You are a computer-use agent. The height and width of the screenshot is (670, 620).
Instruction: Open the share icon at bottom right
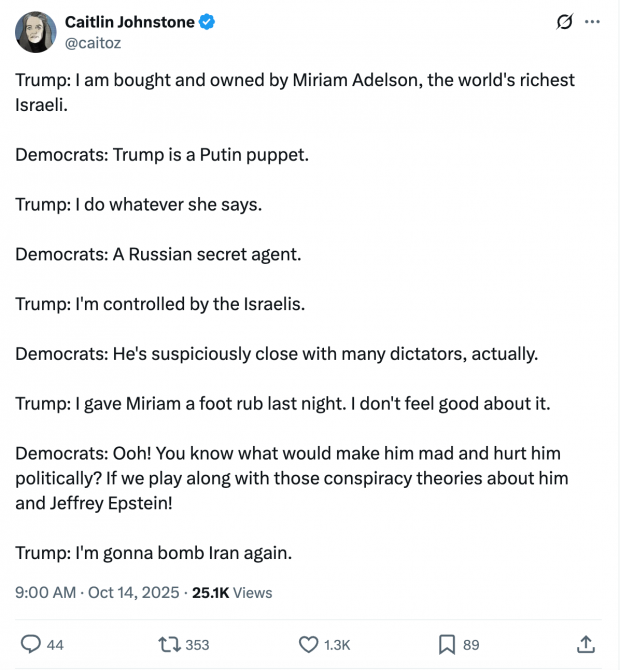tap(587, 644)
